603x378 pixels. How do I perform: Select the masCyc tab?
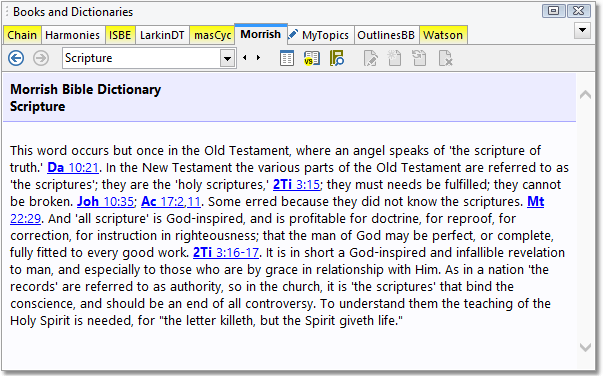click(212, 35)
